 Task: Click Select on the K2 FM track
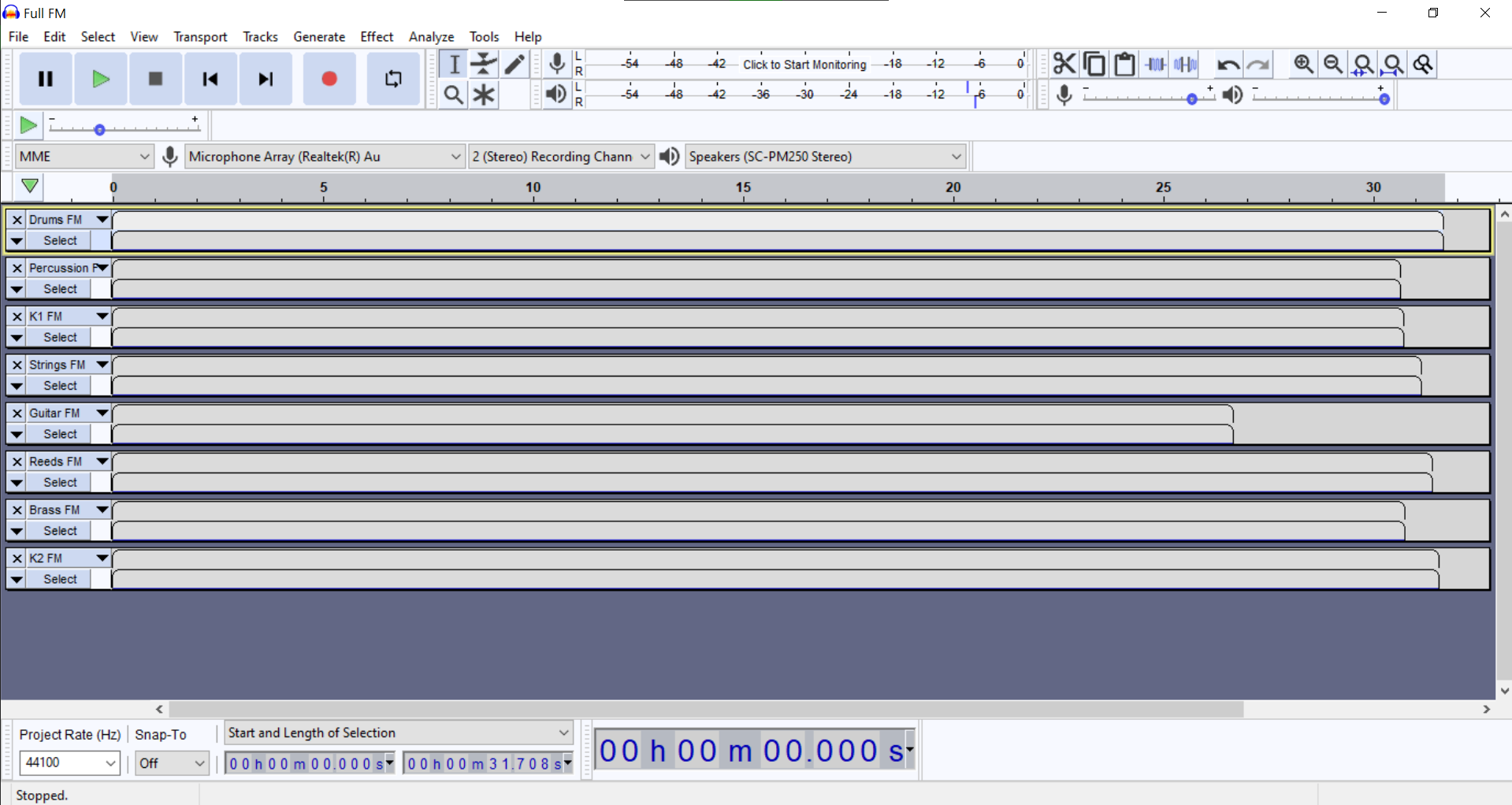[x=60, y=579]
